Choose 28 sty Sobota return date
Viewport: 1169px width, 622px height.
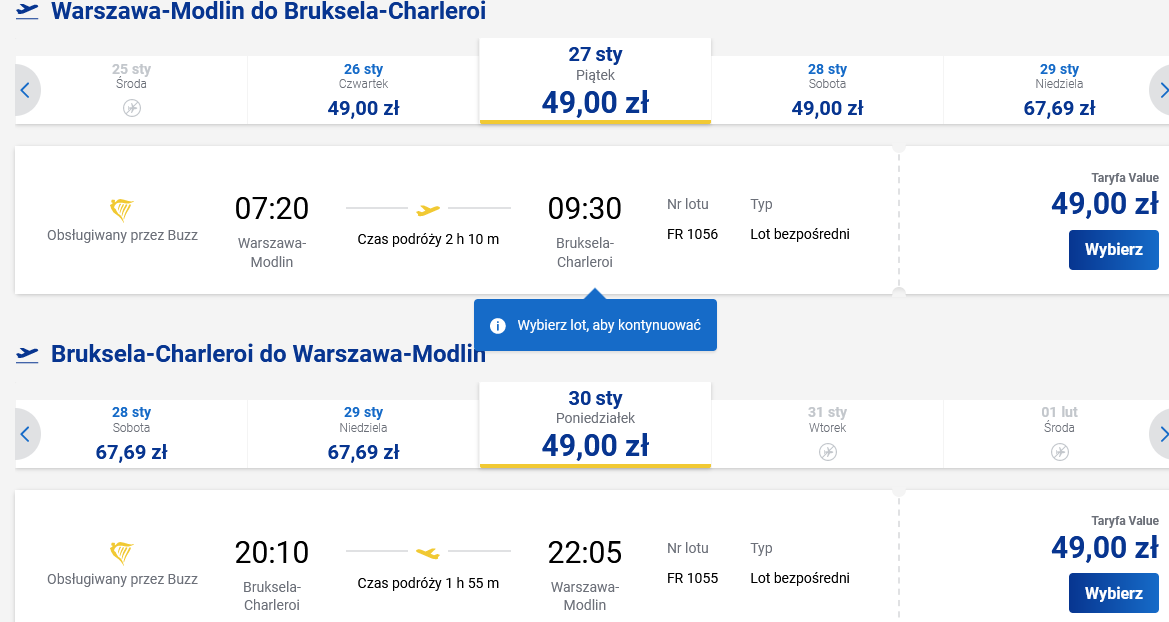pos(131,434)
